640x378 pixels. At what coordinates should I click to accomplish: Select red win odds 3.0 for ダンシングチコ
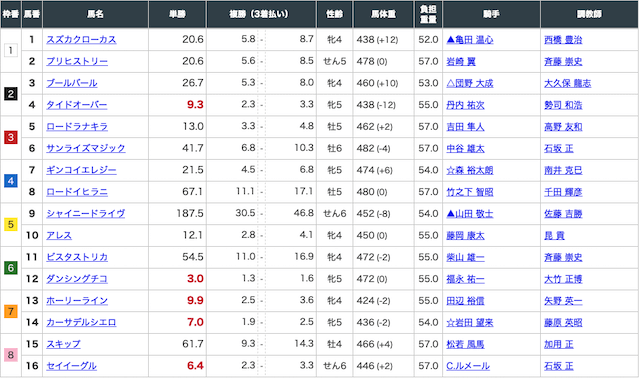pyautogui.click(x=195, y=279)
